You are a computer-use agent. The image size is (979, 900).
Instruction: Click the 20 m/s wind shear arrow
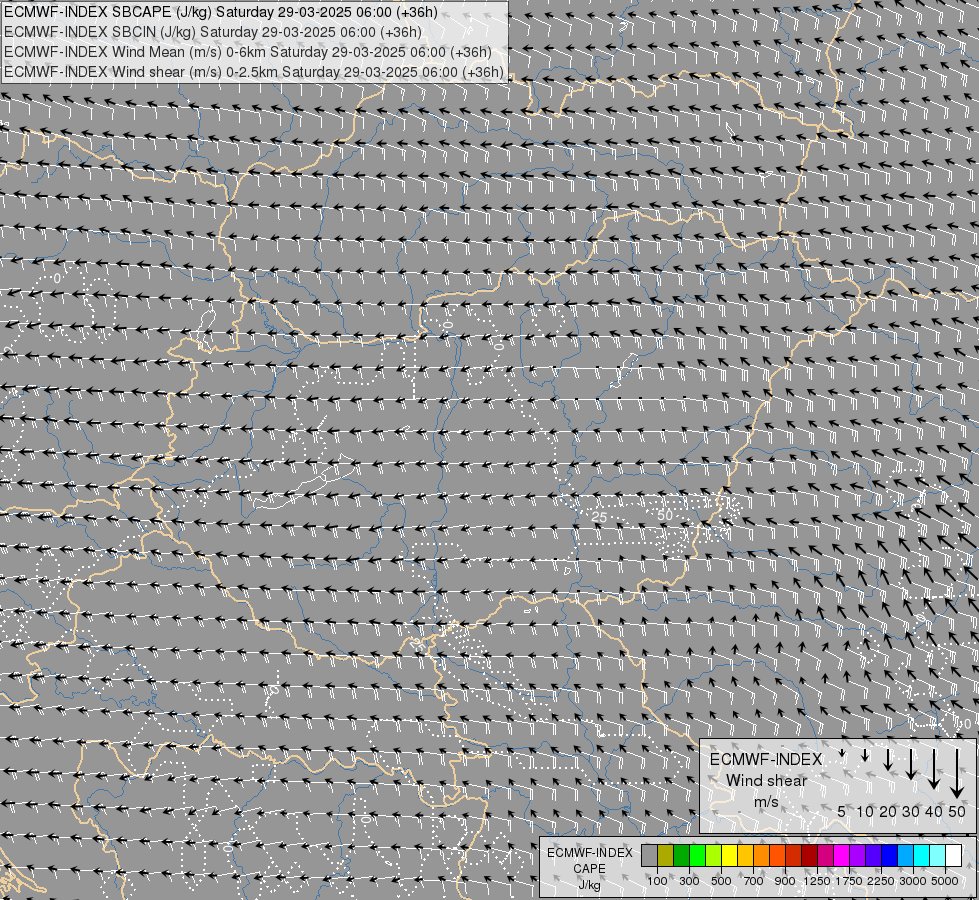(888, 759)
